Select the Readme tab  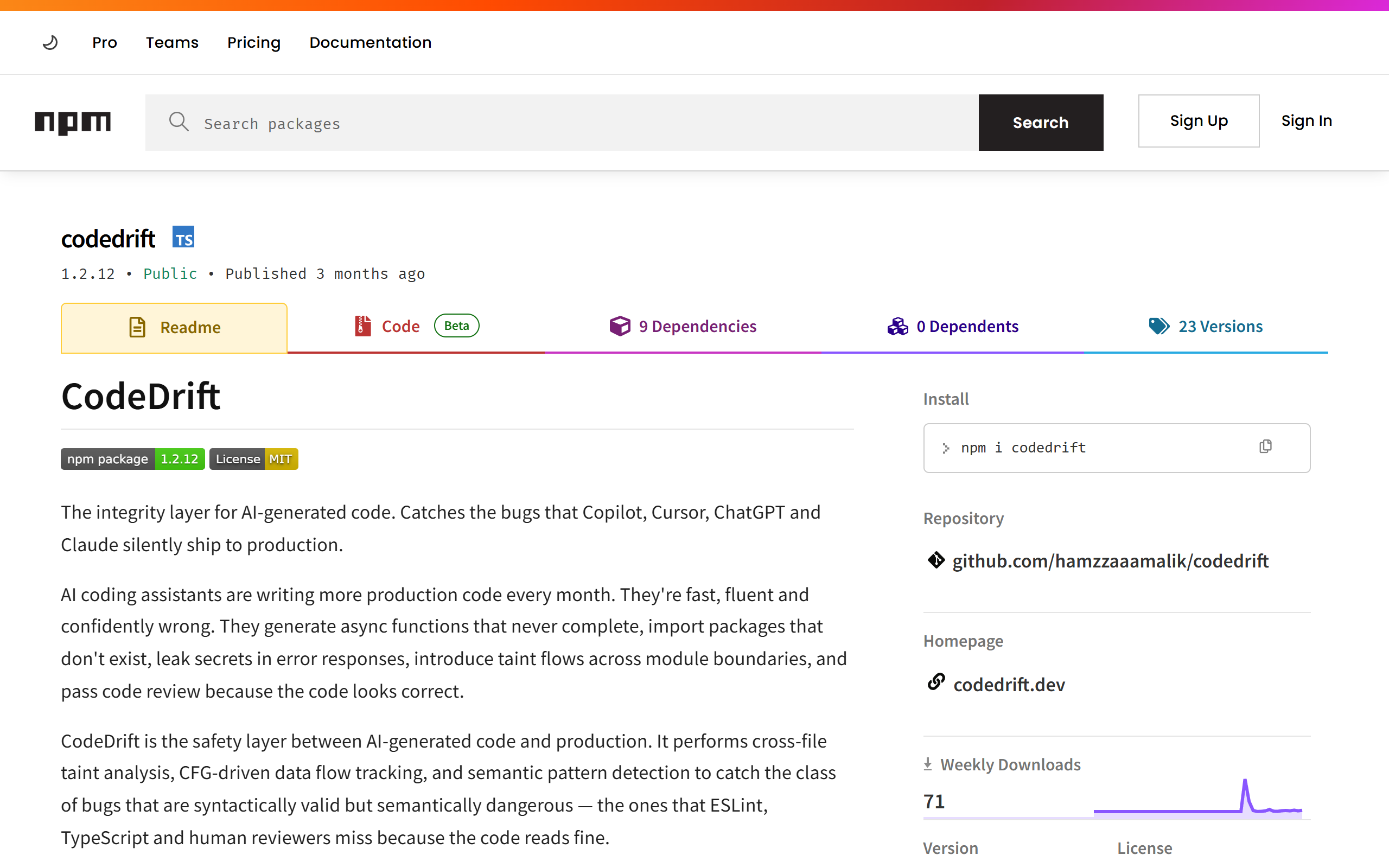174,328
